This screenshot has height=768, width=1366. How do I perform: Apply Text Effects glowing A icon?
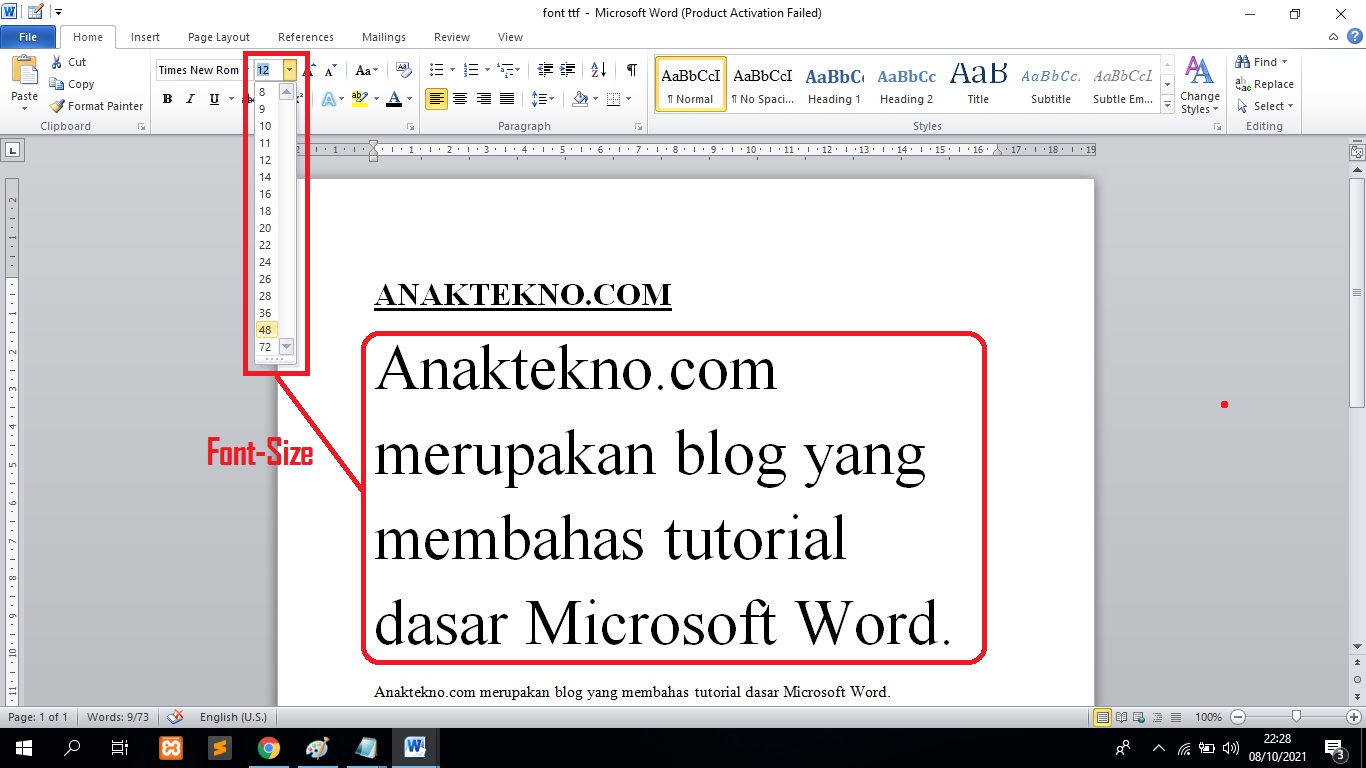point(328,99)
